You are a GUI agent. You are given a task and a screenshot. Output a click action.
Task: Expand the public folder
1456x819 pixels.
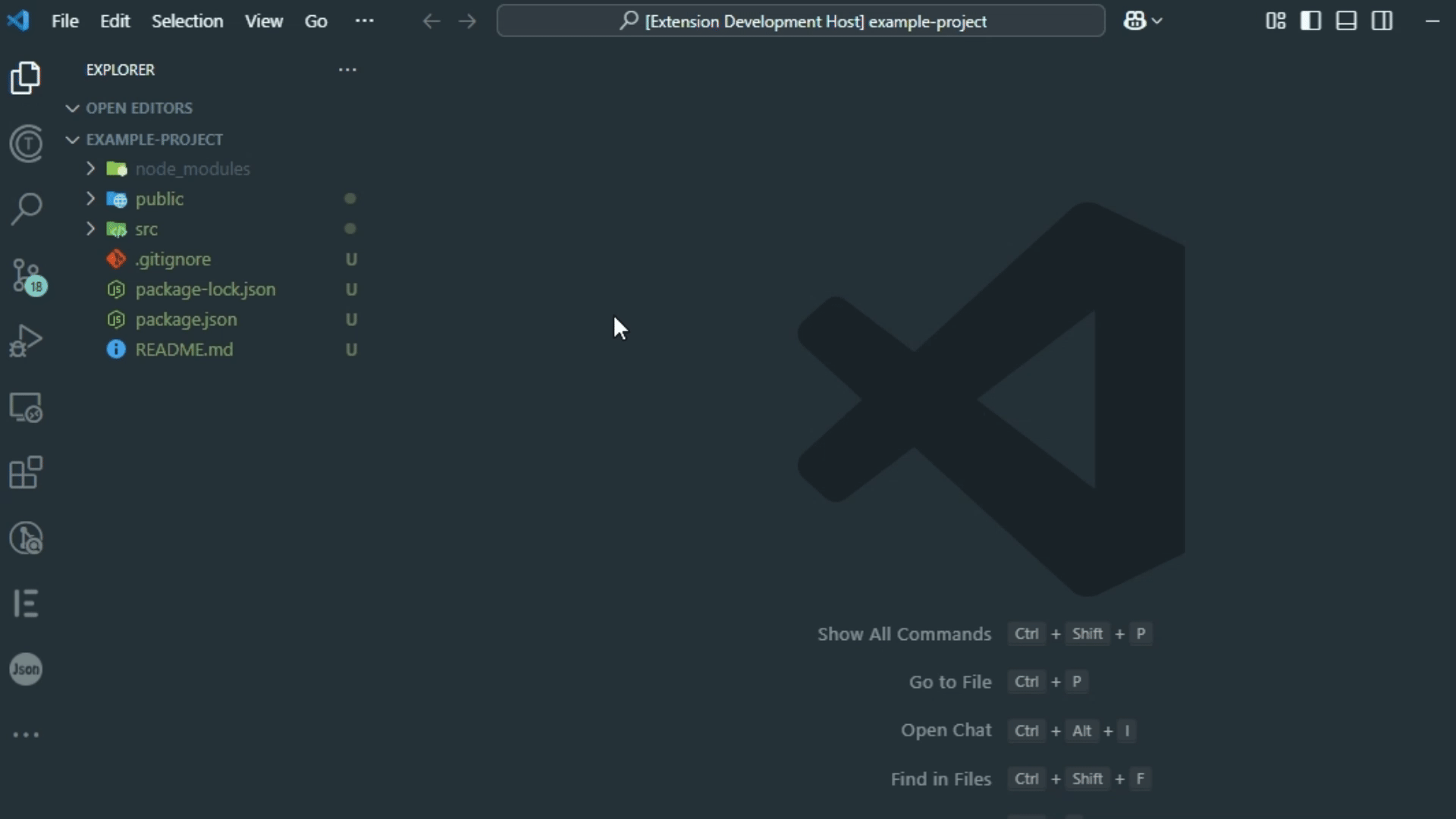[159, 199]
